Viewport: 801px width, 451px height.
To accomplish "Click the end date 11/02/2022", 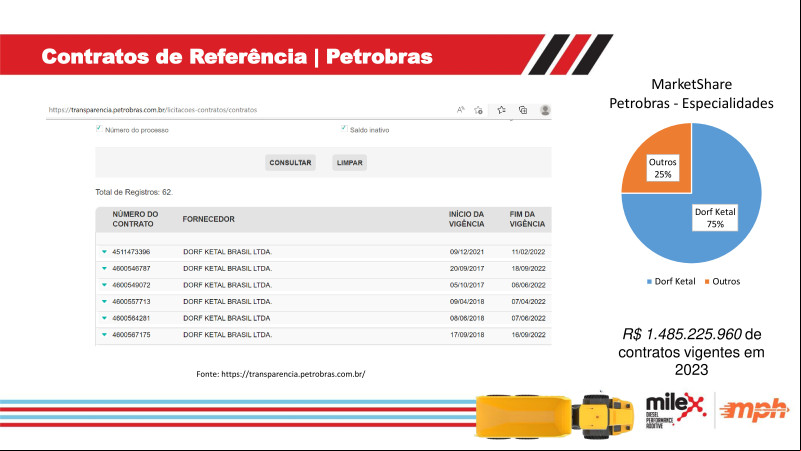I will pos(528,252).
